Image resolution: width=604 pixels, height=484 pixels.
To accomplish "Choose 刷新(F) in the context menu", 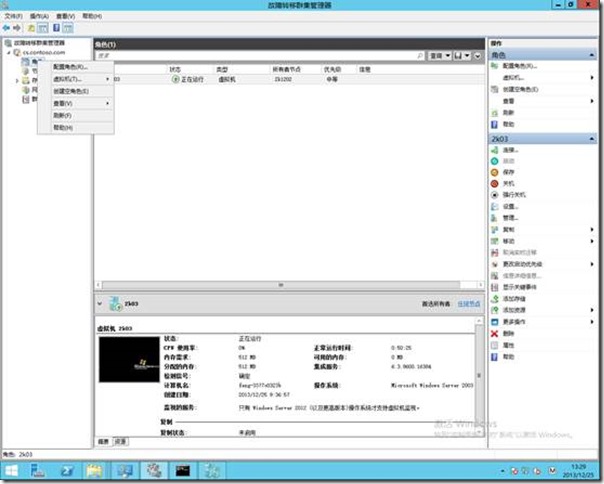I will 76,115.
